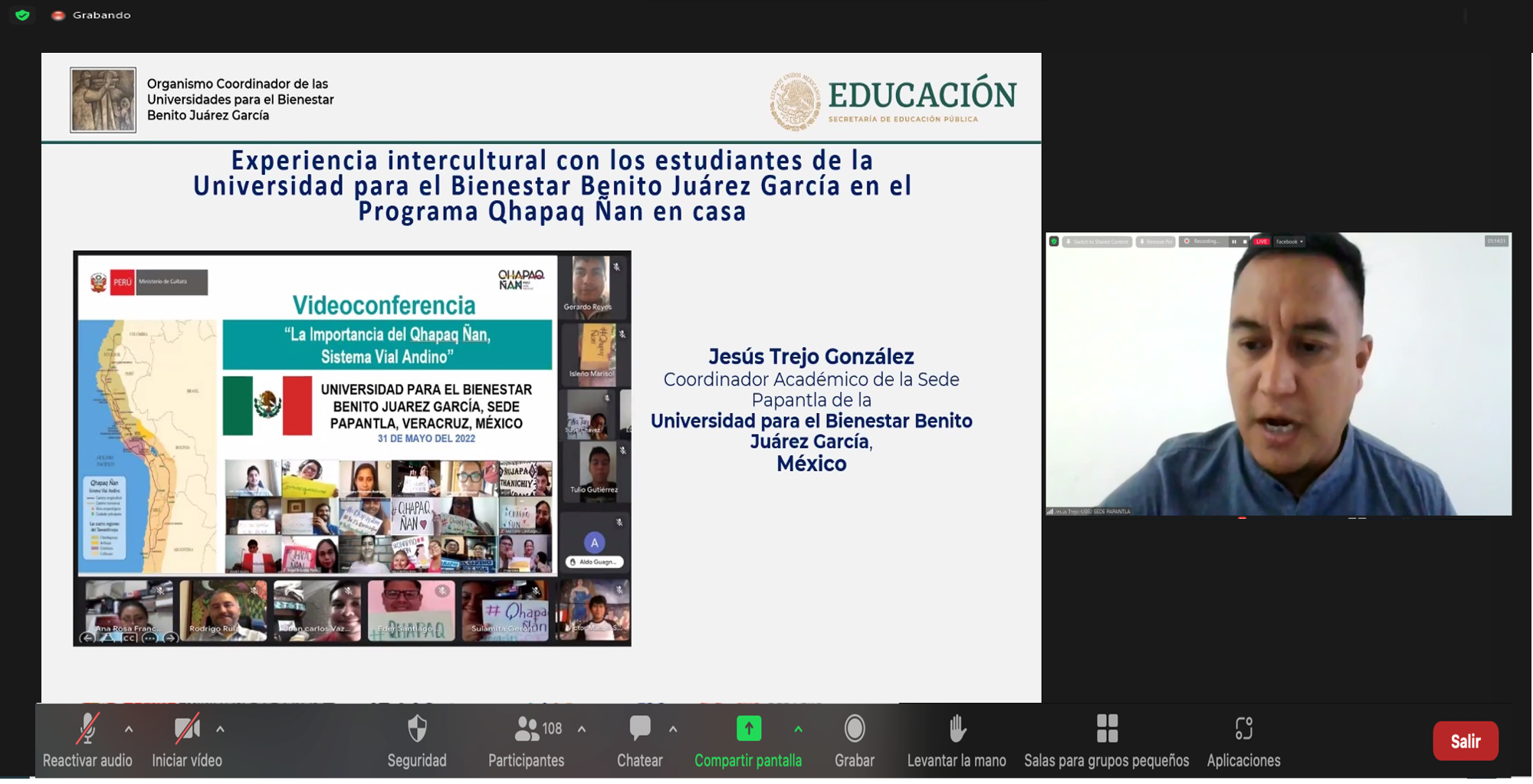Click the green Compartir pantalla icon
Viewport: 1533px width, 784px height.
749,728
